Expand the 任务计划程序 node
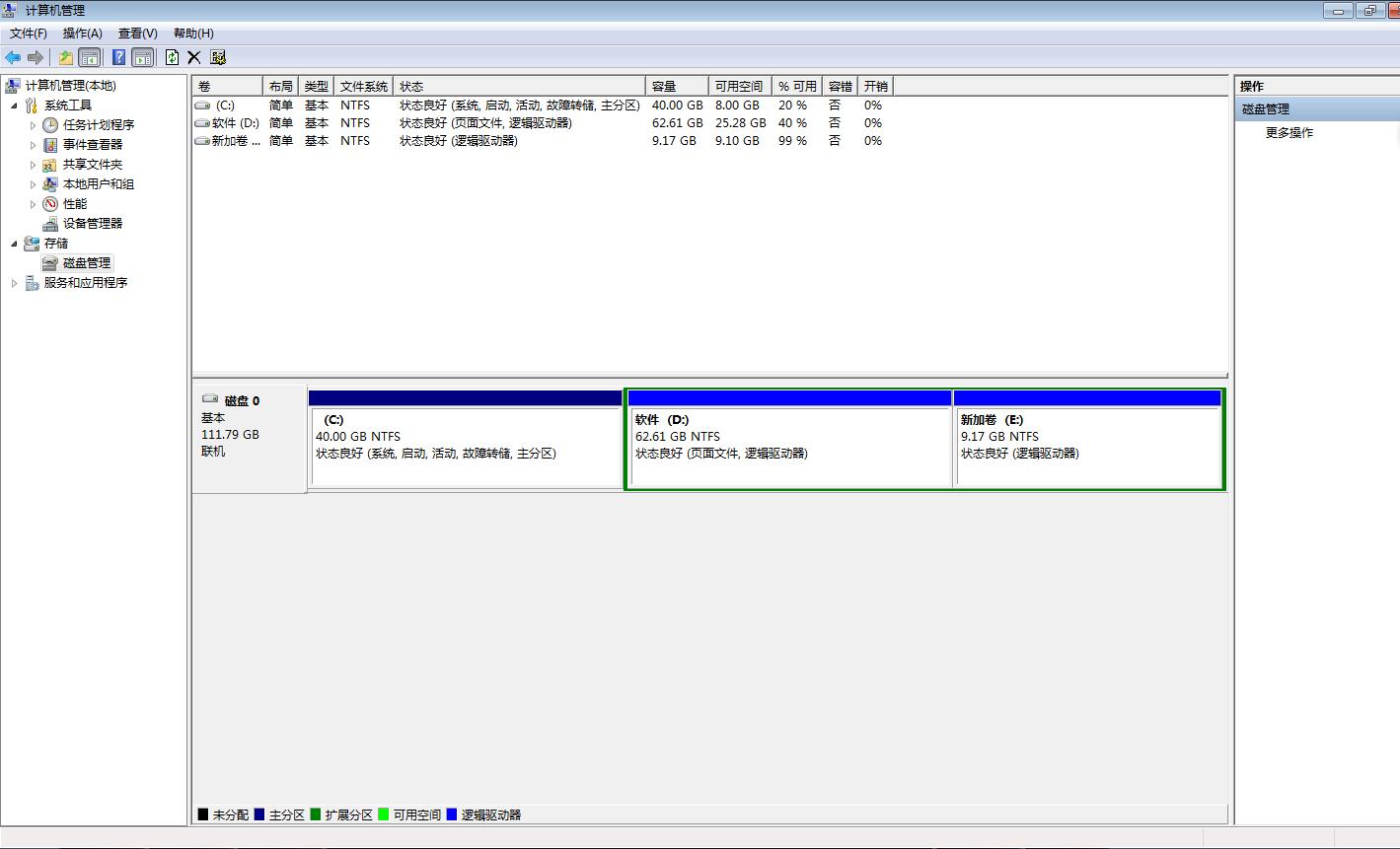The width and height of the screenshot is (1400, 849). click(x=33, y=125)
